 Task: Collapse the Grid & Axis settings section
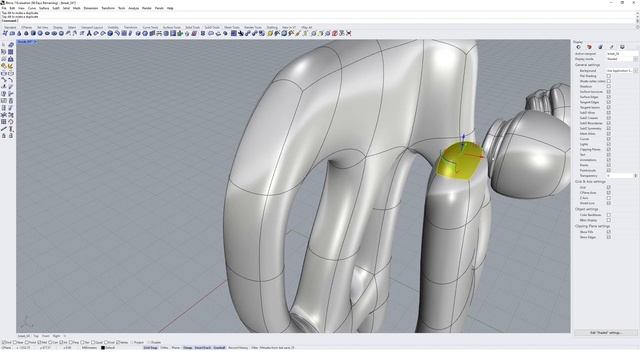(x=590, y=182)
